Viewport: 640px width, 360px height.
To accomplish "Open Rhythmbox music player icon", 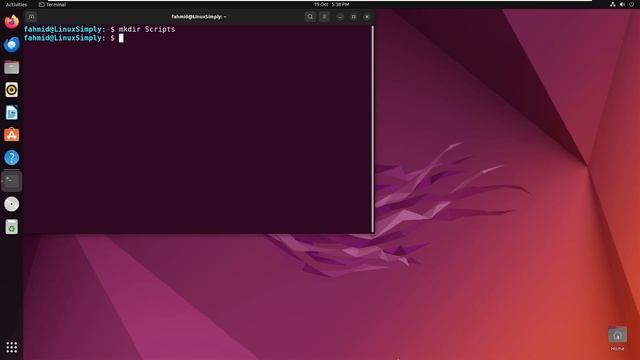I will click(11, 90).
